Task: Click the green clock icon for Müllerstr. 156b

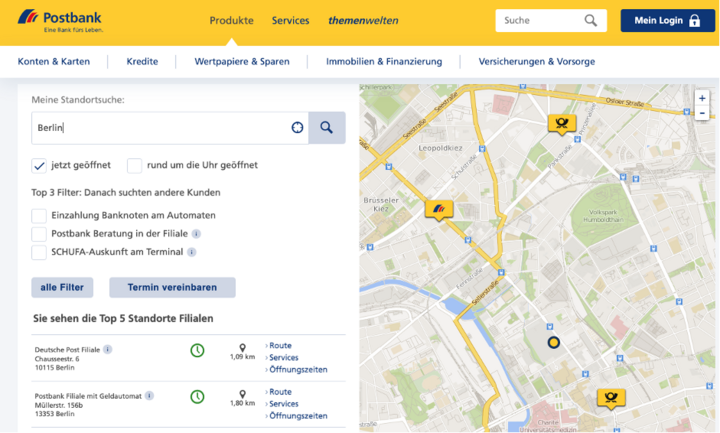Action: pyautogui.click(x=197, y=397)
